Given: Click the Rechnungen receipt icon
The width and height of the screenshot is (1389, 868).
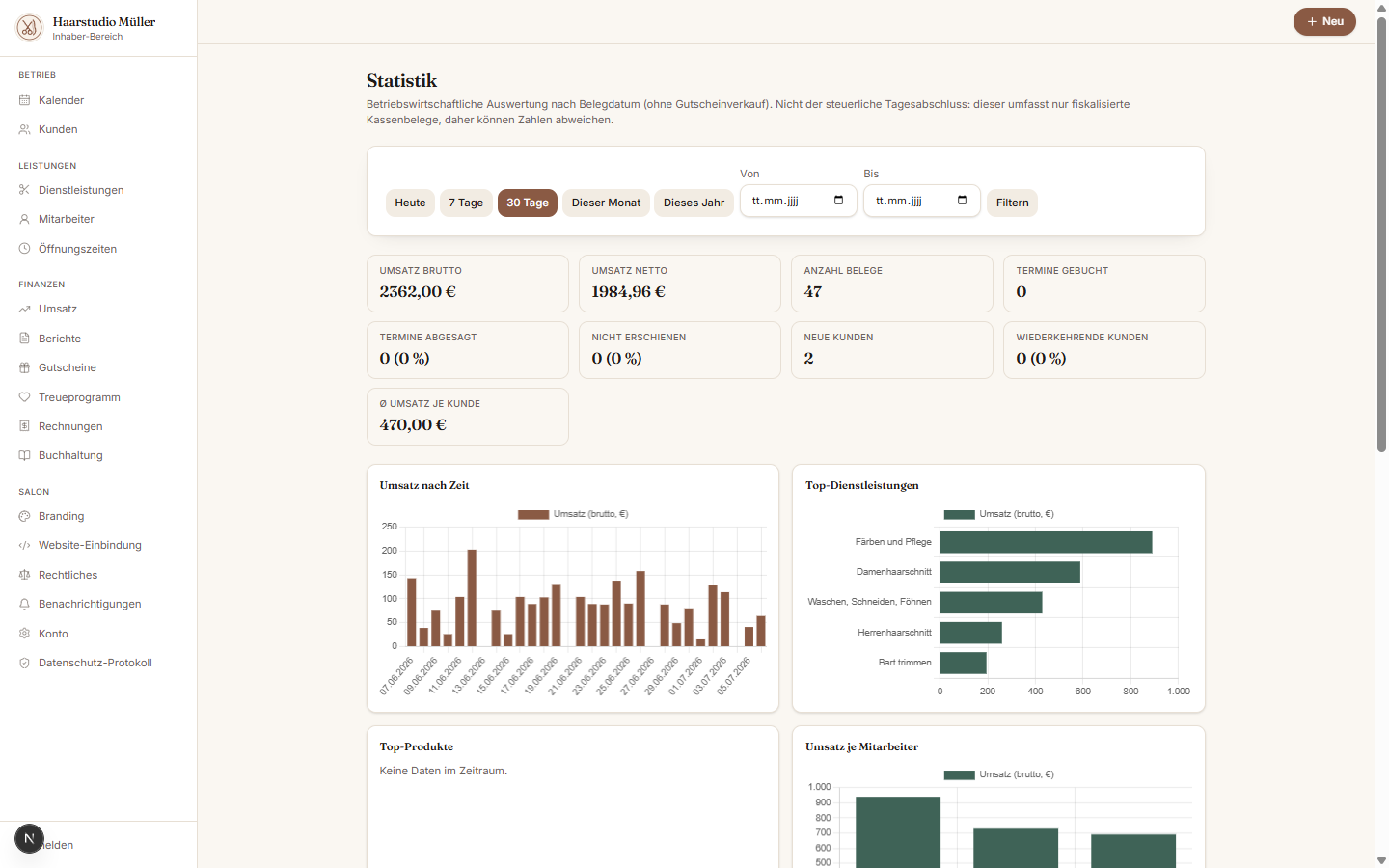Looking at the screenshot, I should point(25,426).
